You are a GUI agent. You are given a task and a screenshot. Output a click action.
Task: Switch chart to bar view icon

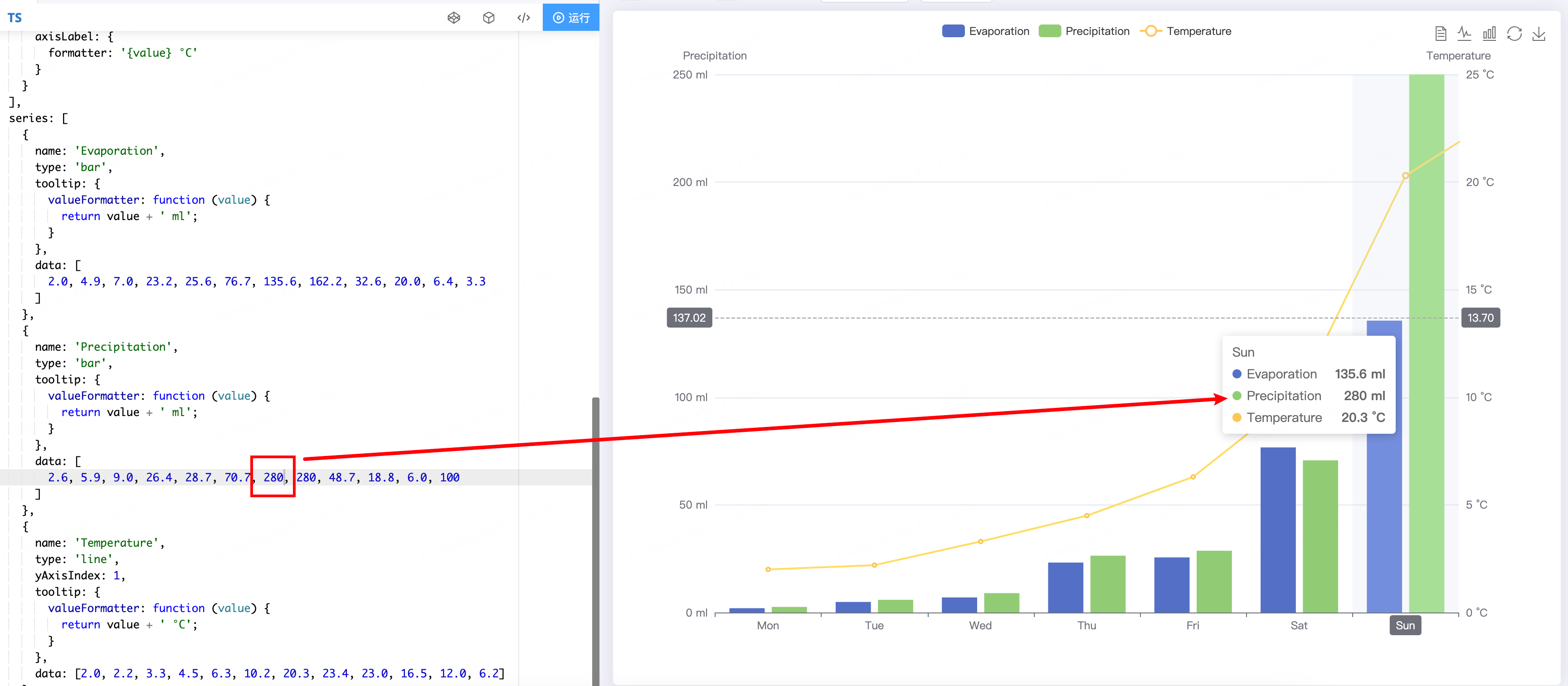[x=1490, y=34]
